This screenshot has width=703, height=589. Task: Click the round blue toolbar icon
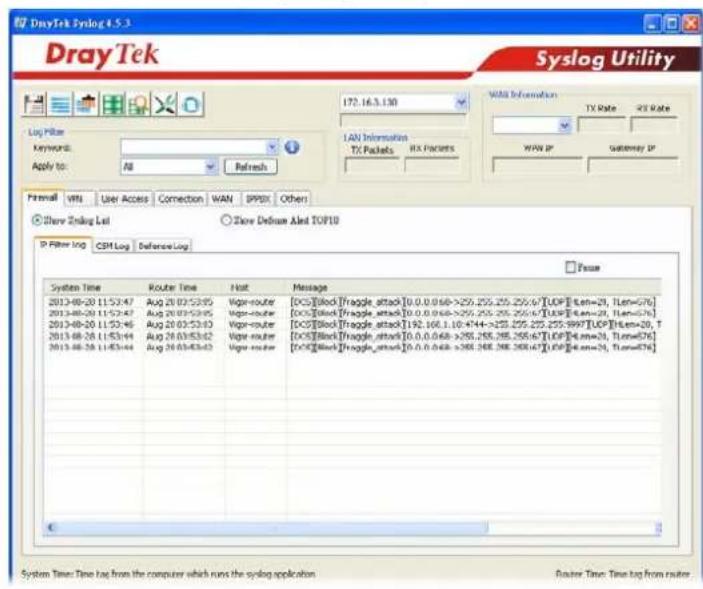pyautogui.click(x=191, y=104)
